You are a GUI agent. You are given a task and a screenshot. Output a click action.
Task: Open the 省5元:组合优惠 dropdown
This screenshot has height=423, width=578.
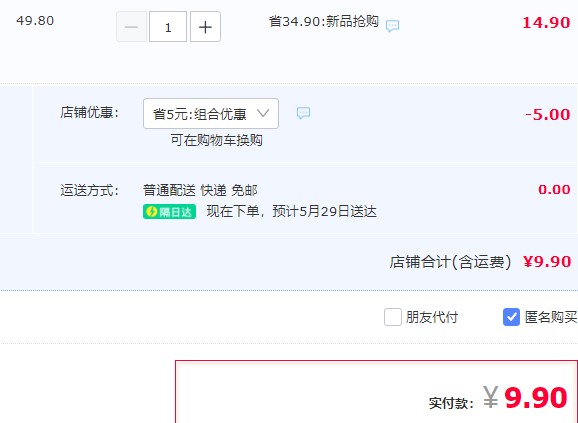(x=211, y=113)
